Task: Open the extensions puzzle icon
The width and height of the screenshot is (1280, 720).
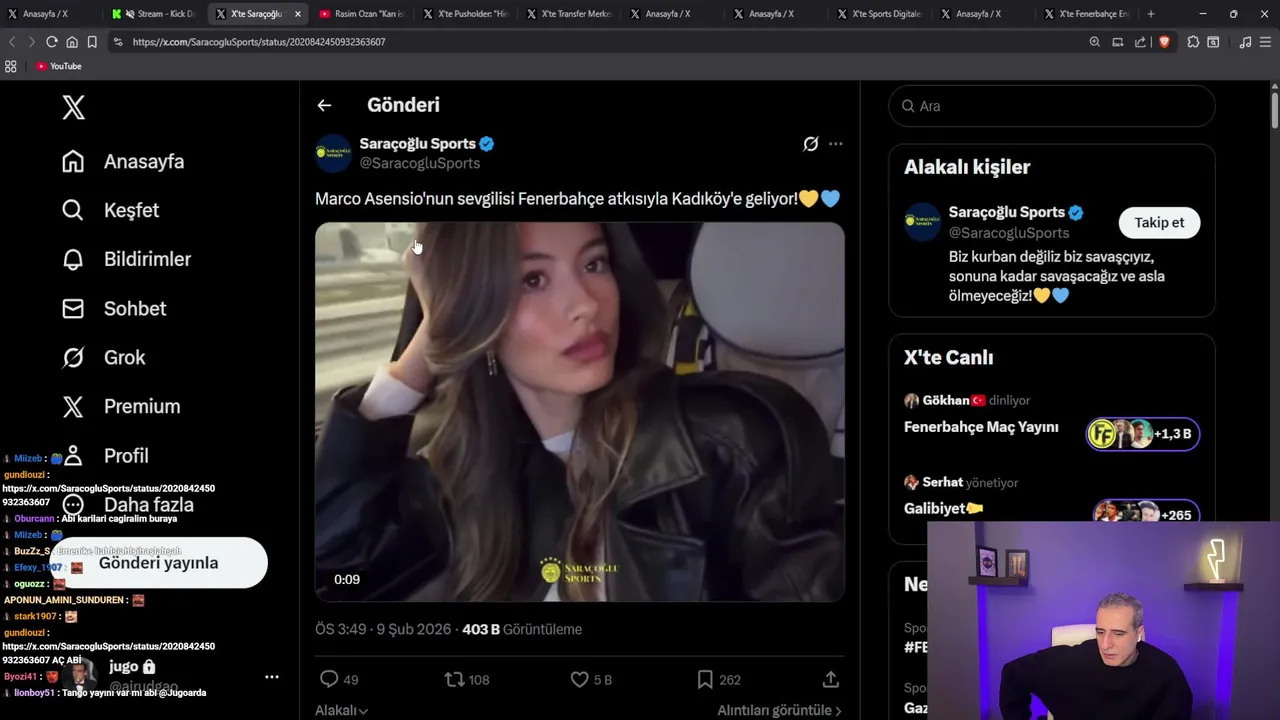Action: coord(1193,42)
